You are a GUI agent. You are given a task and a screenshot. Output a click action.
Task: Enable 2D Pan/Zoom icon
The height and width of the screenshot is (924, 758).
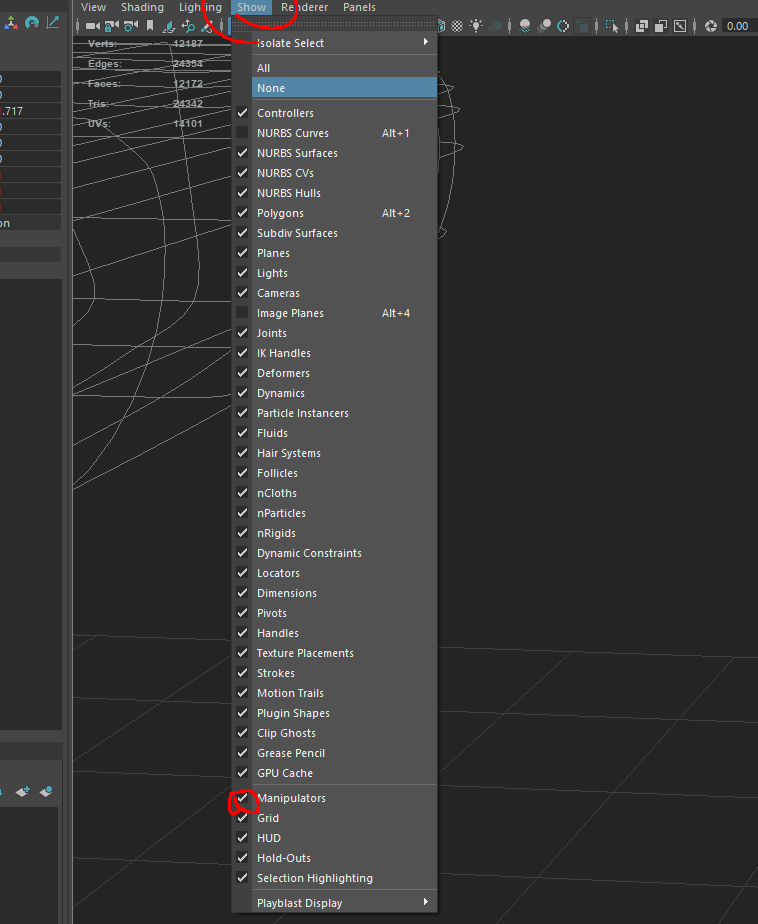coord(188,27)
